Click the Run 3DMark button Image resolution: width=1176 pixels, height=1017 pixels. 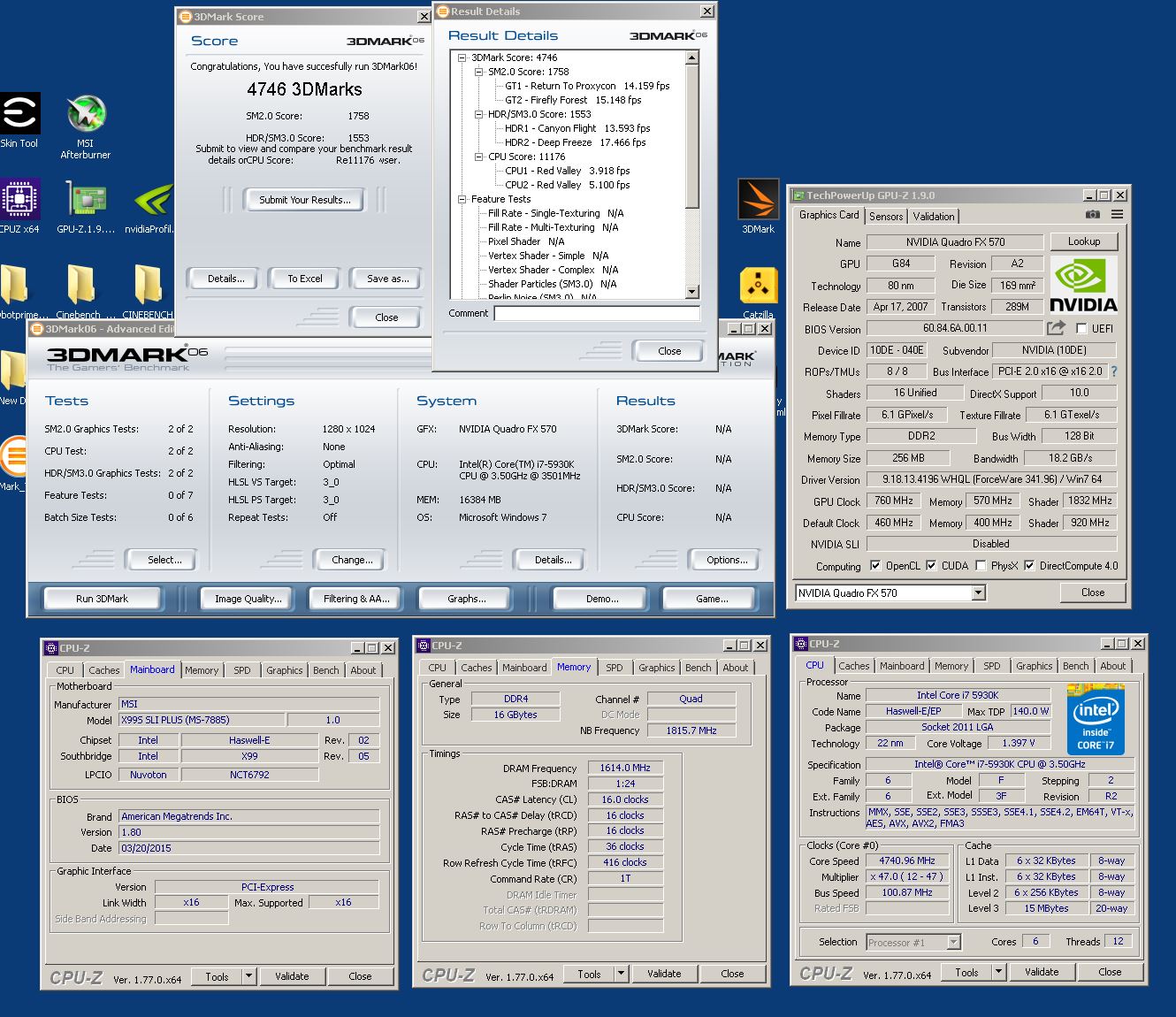pos(103,599)
